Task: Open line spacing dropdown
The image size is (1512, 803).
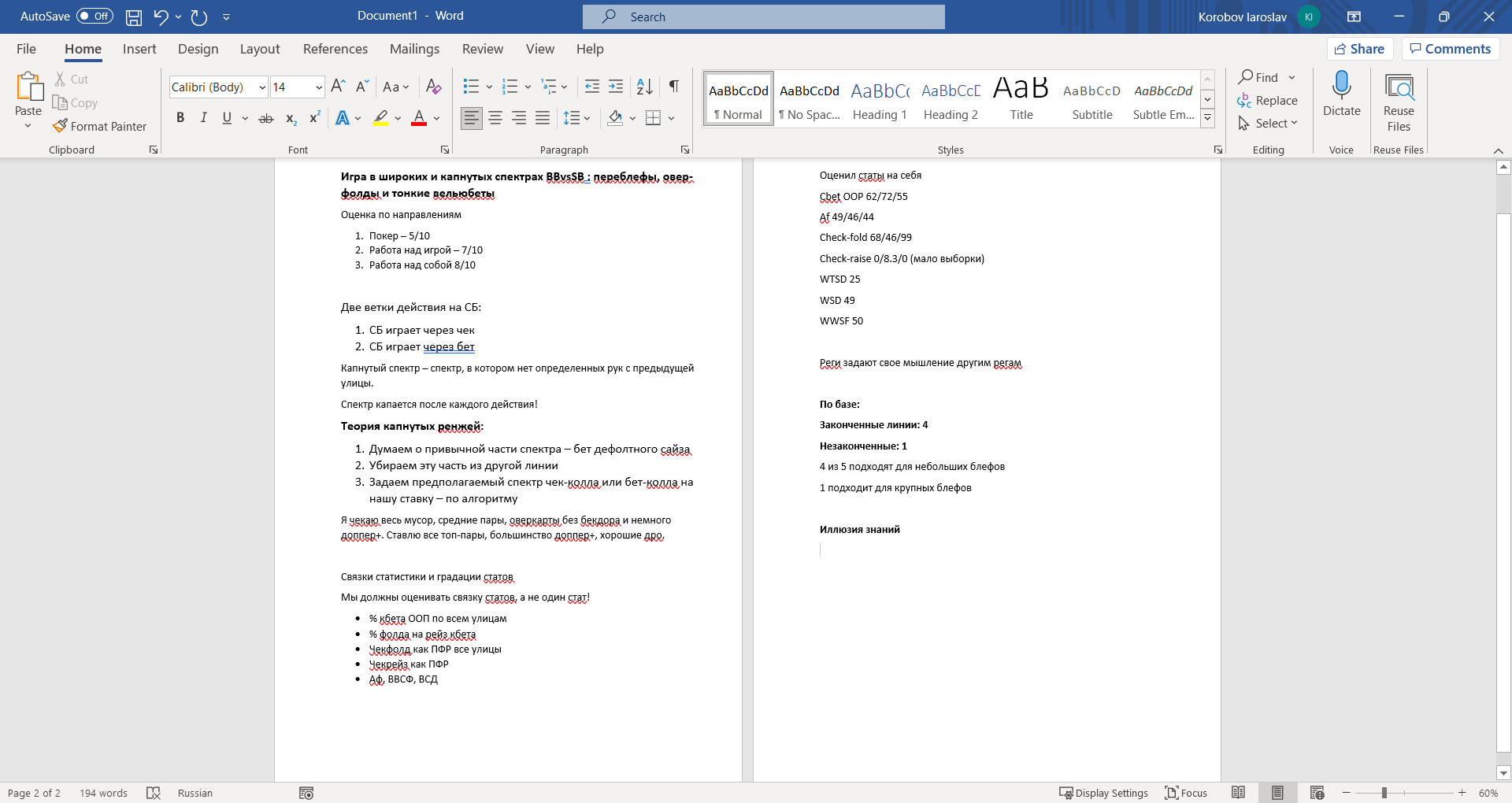Action: click(x=577, y=118)
